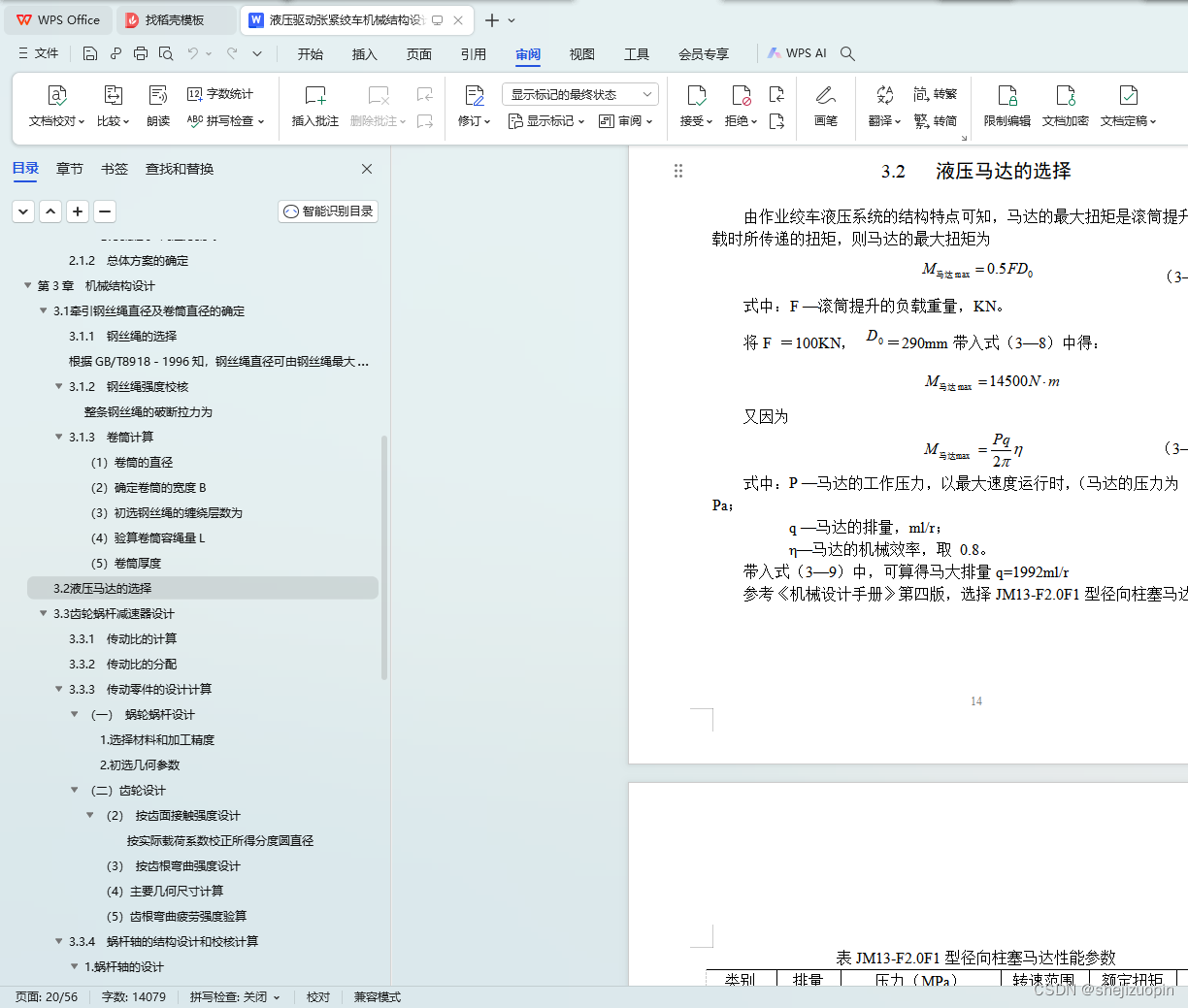Open the 显示标记的最终状态 dropdown
1188x1008 pixels.
coord(580,94)
